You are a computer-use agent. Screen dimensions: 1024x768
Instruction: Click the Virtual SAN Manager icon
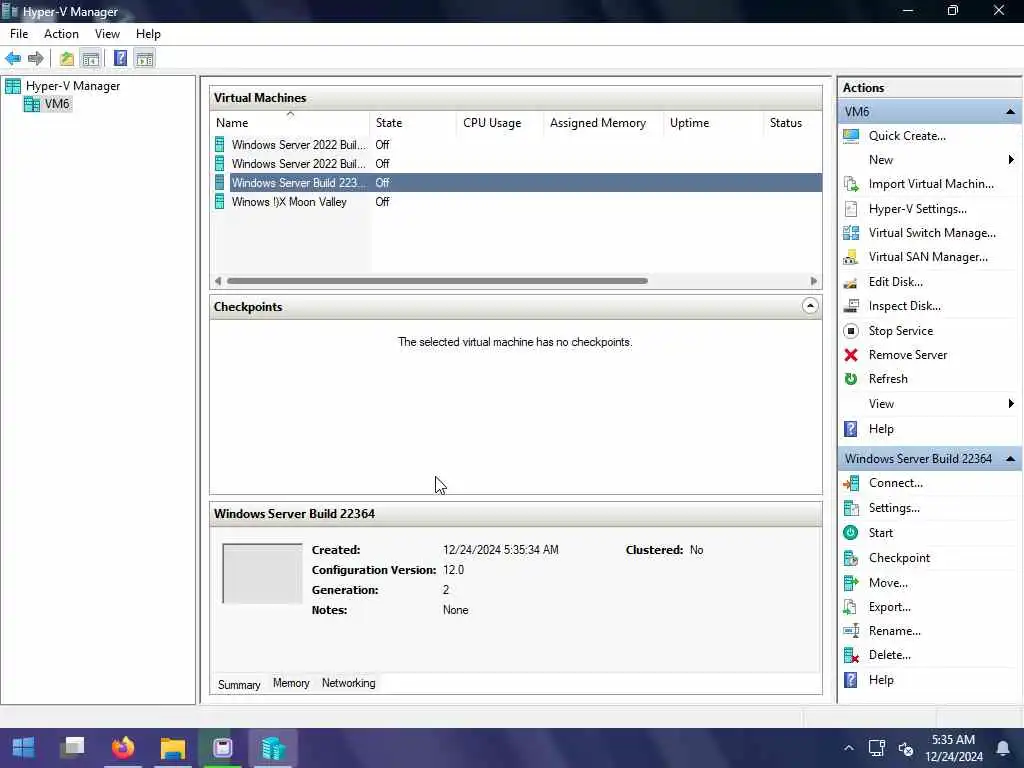pos(851,257)
